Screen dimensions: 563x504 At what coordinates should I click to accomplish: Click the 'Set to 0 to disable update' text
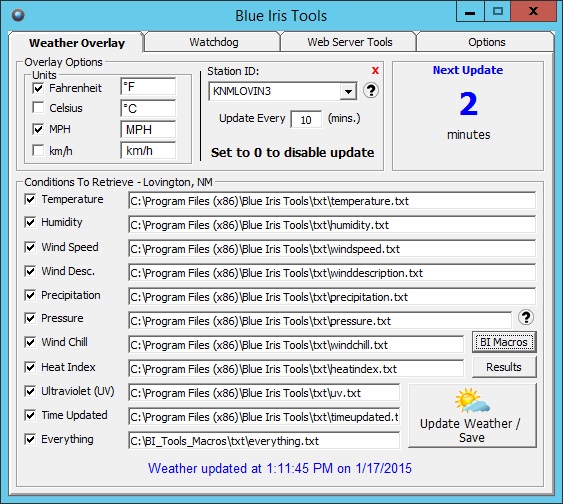coord(293,153)
